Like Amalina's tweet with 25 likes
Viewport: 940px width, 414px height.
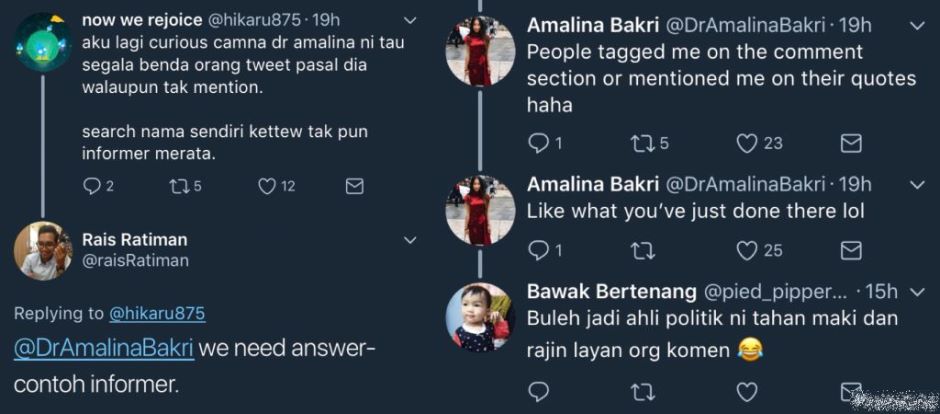[747, 250]
